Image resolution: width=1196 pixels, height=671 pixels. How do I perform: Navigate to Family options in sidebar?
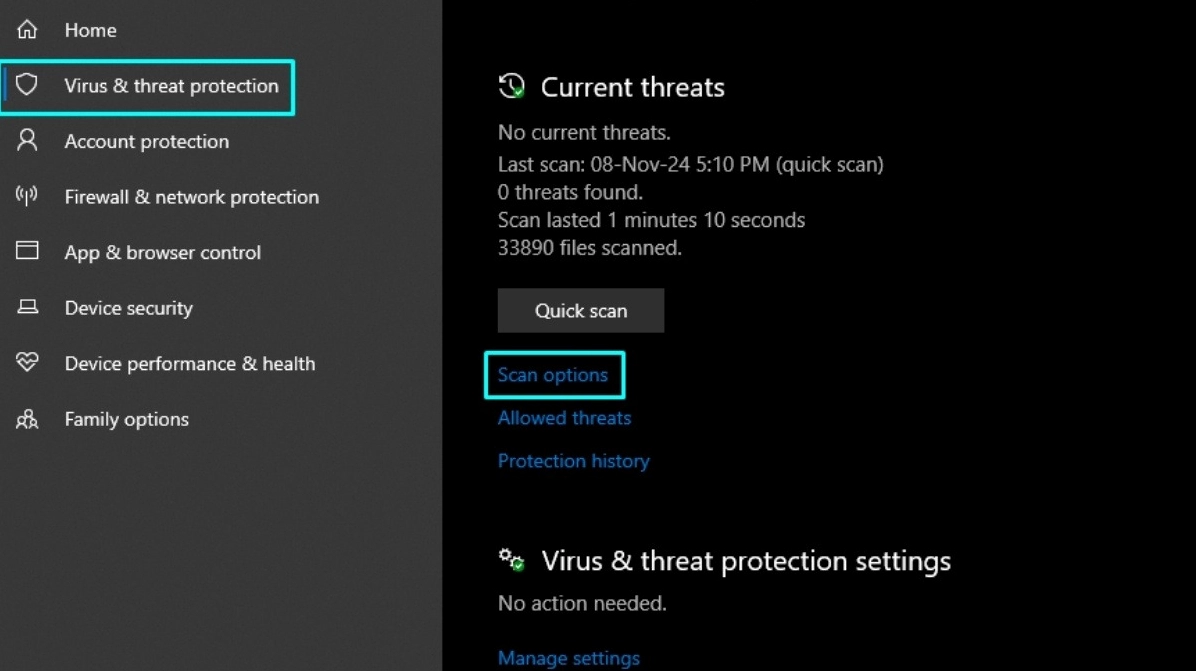126,419
